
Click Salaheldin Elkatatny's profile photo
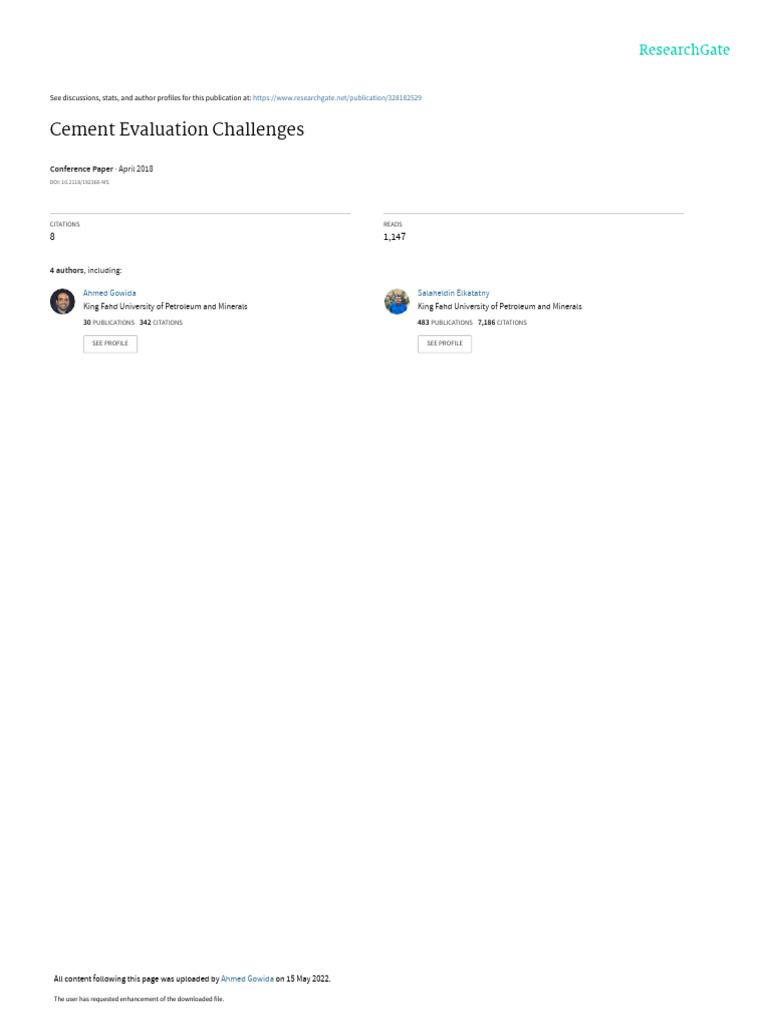click(x=397, y=302)
